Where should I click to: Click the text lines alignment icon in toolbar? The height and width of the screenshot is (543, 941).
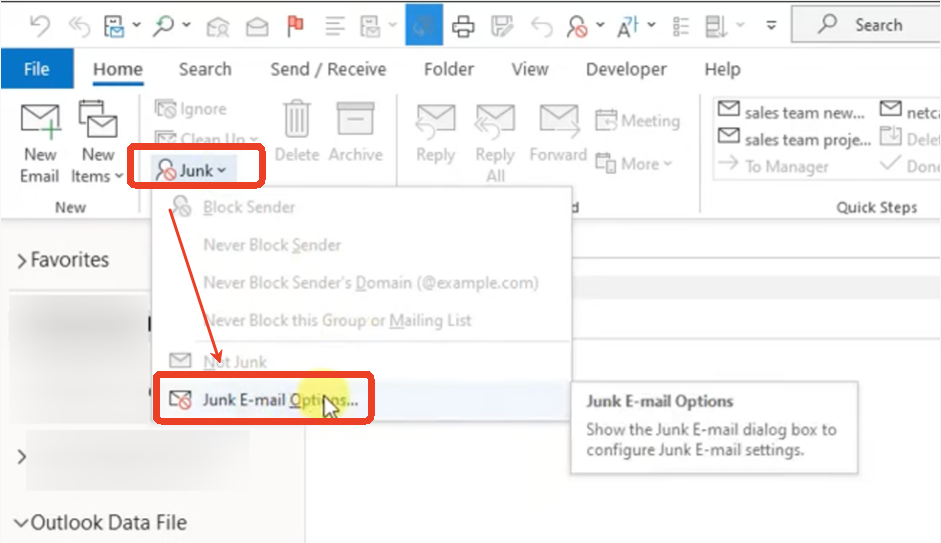click(334, 26)
